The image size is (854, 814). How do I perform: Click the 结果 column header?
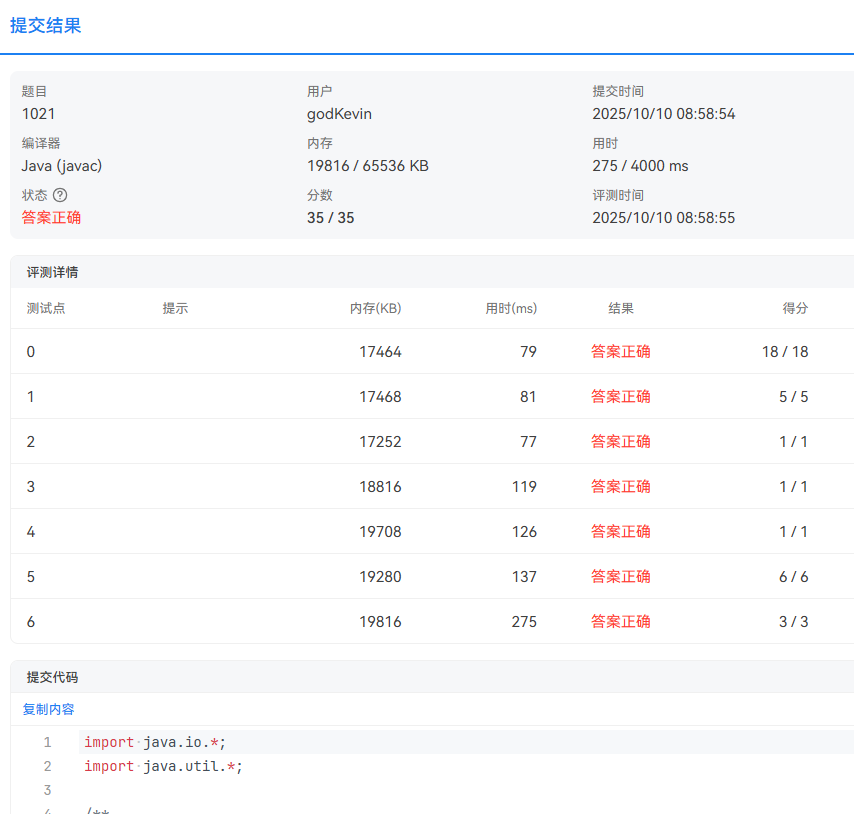(621, 308)
